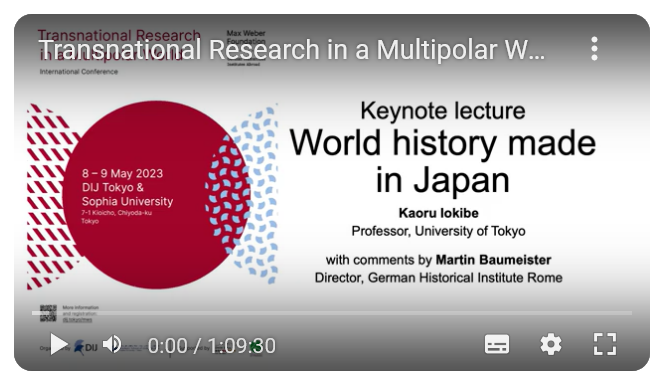The width and height of the screenshot is (661, 378).
Task: Seek on the video progress bar
Action: 332,313
